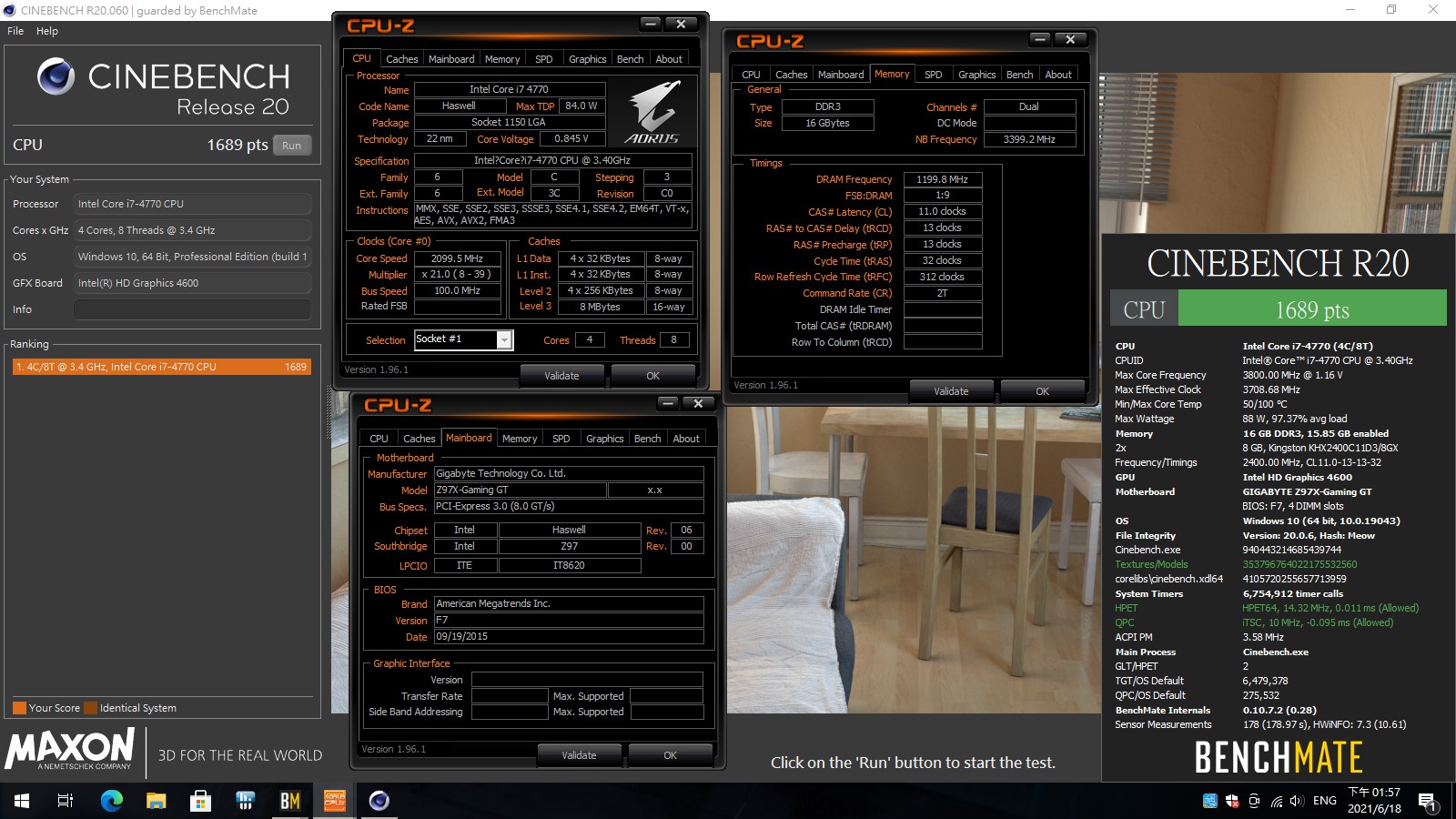The width and height of the screenshot is (1456, 819).
Task: Click the Core Speed value 2099.5 MHz
Action: (x=457, y=258)
